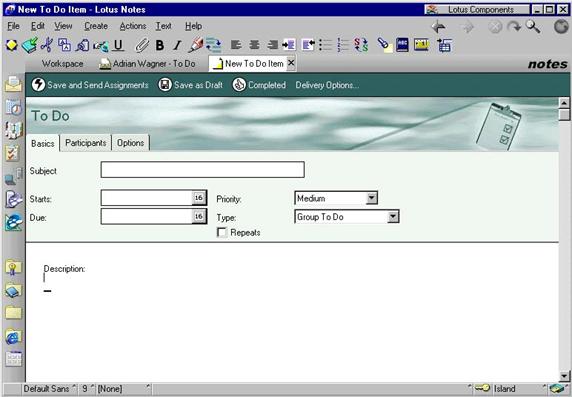
Task: Click the insert table toolbar icon
Action: coord(444,45)
